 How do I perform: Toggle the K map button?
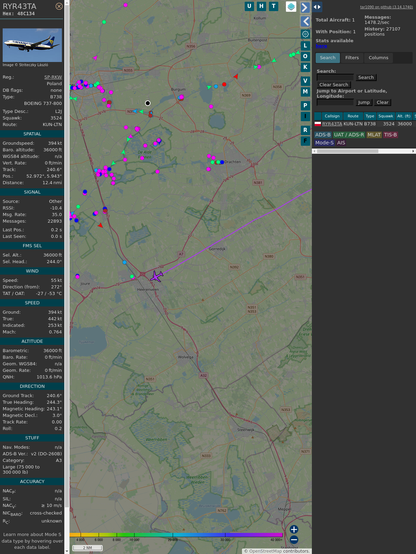(x=305, y=67)
